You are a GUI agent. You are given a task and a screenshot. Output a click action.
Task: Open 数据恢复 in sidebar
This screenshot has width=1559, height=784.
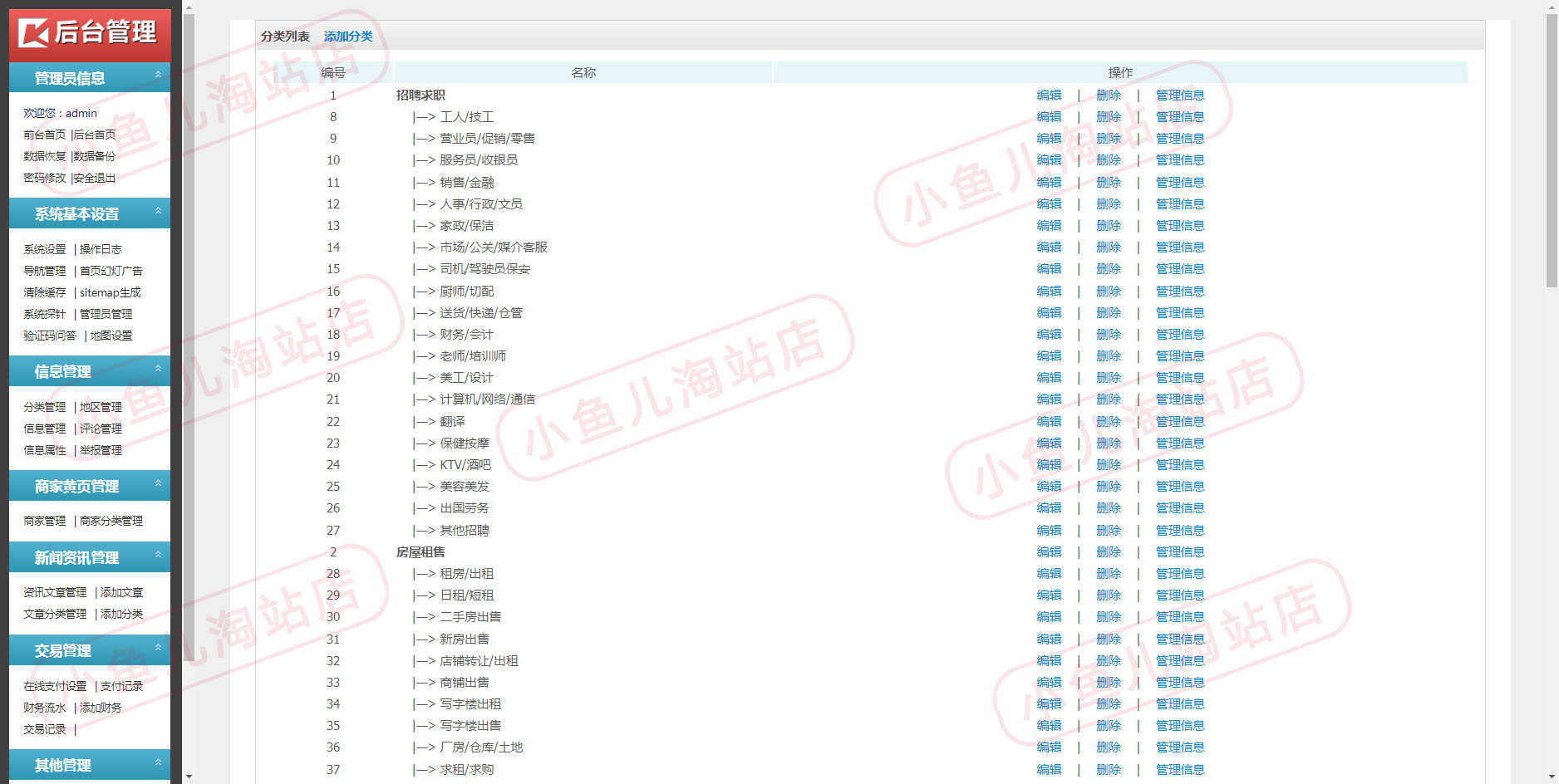[x=44, y=156]
